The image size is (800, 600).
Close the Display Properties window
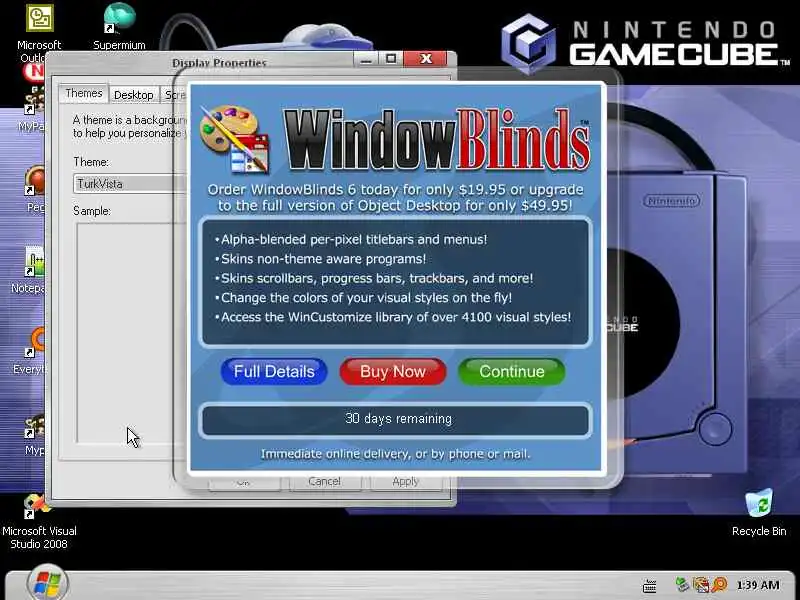[x=426, y=59]
